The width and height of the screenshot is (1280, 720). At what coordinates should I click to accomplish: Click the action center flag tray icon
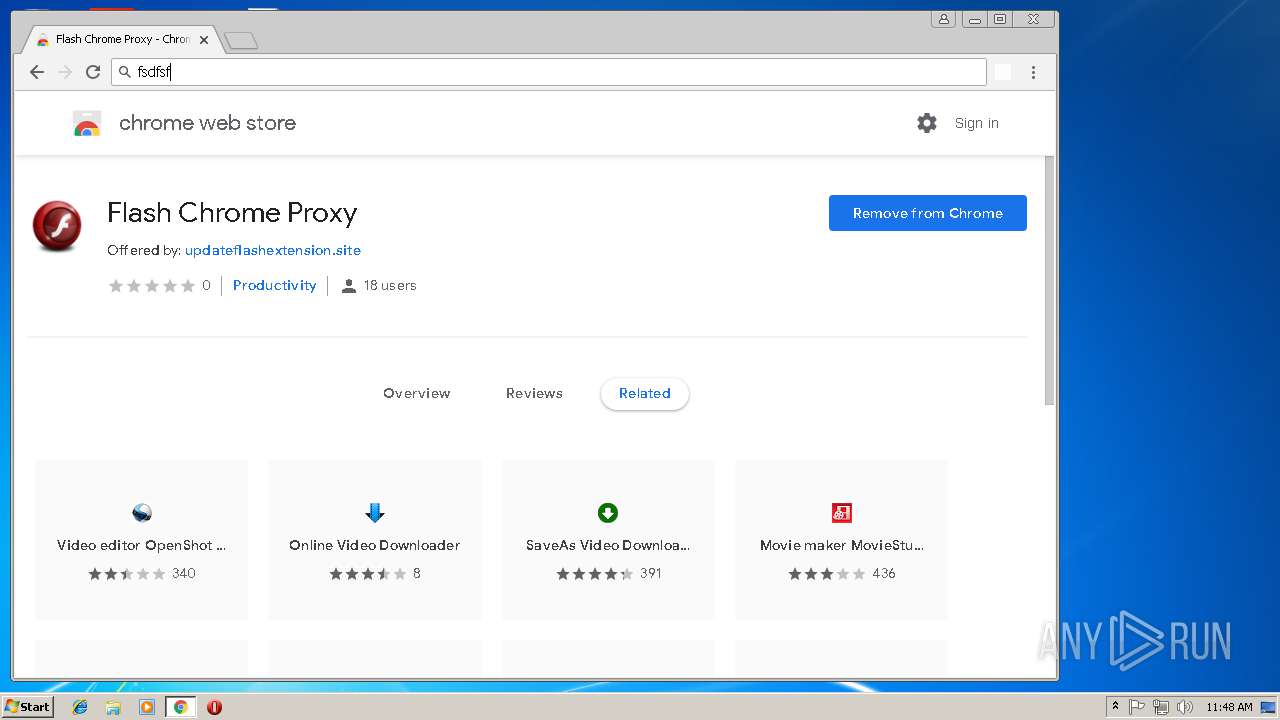(1137, 707)
